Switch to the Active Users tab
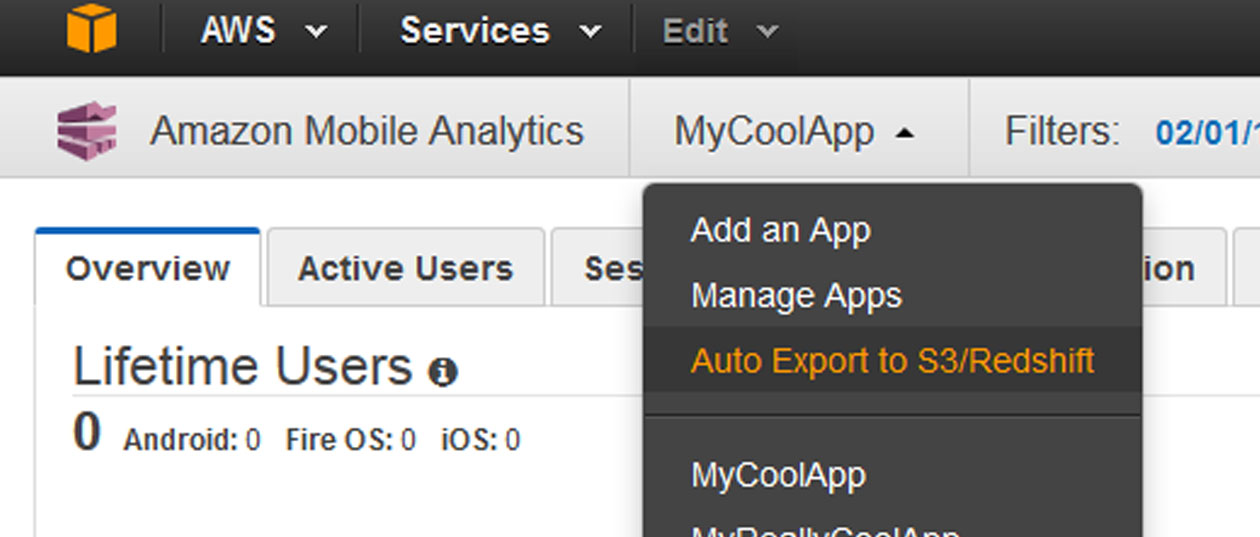This screenshot has height=537, width=1260. 406,268
